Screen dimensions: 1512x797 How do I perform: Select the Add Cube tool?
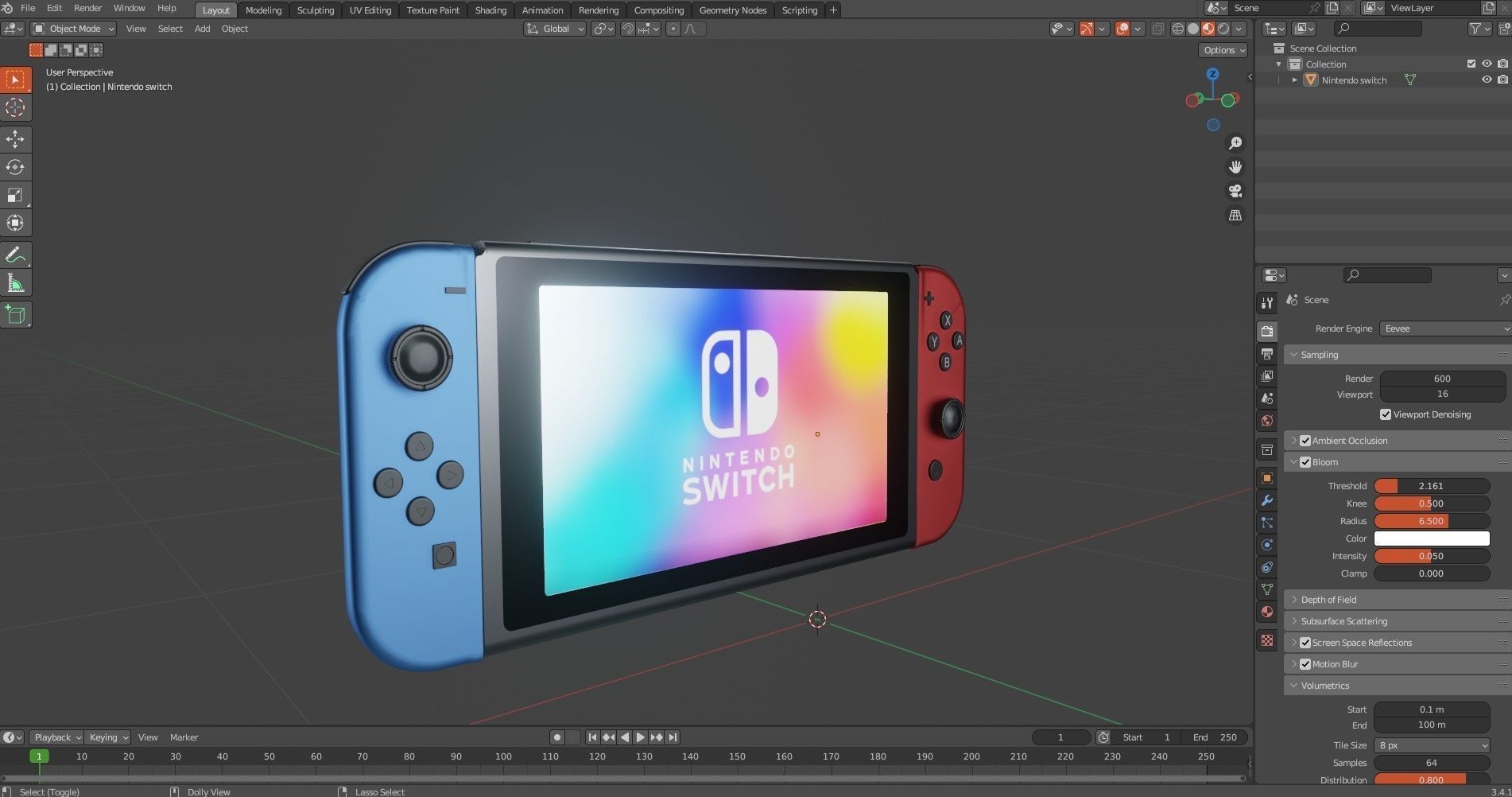15,315
